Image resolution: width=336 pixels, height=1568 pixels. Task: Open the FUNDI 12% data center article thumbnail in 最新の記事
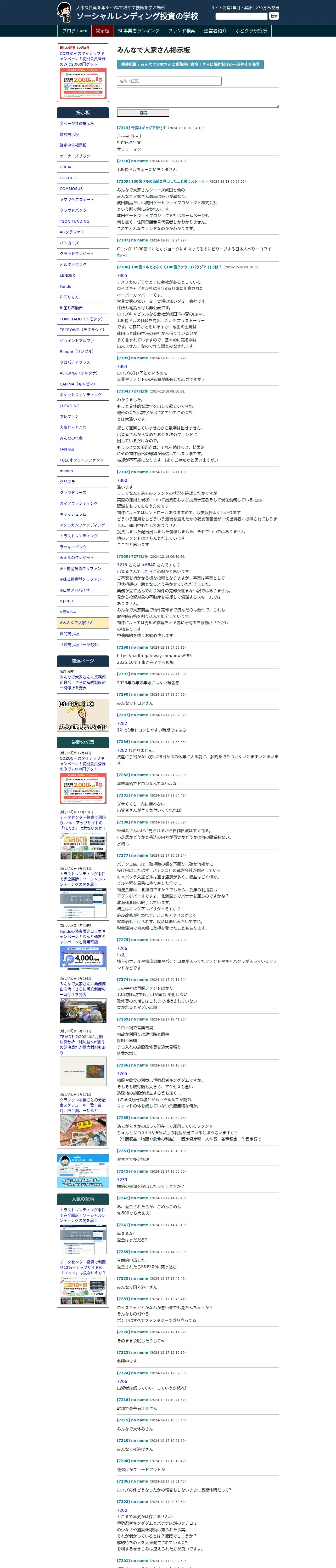pyautogui.click(x=83, y=847)
